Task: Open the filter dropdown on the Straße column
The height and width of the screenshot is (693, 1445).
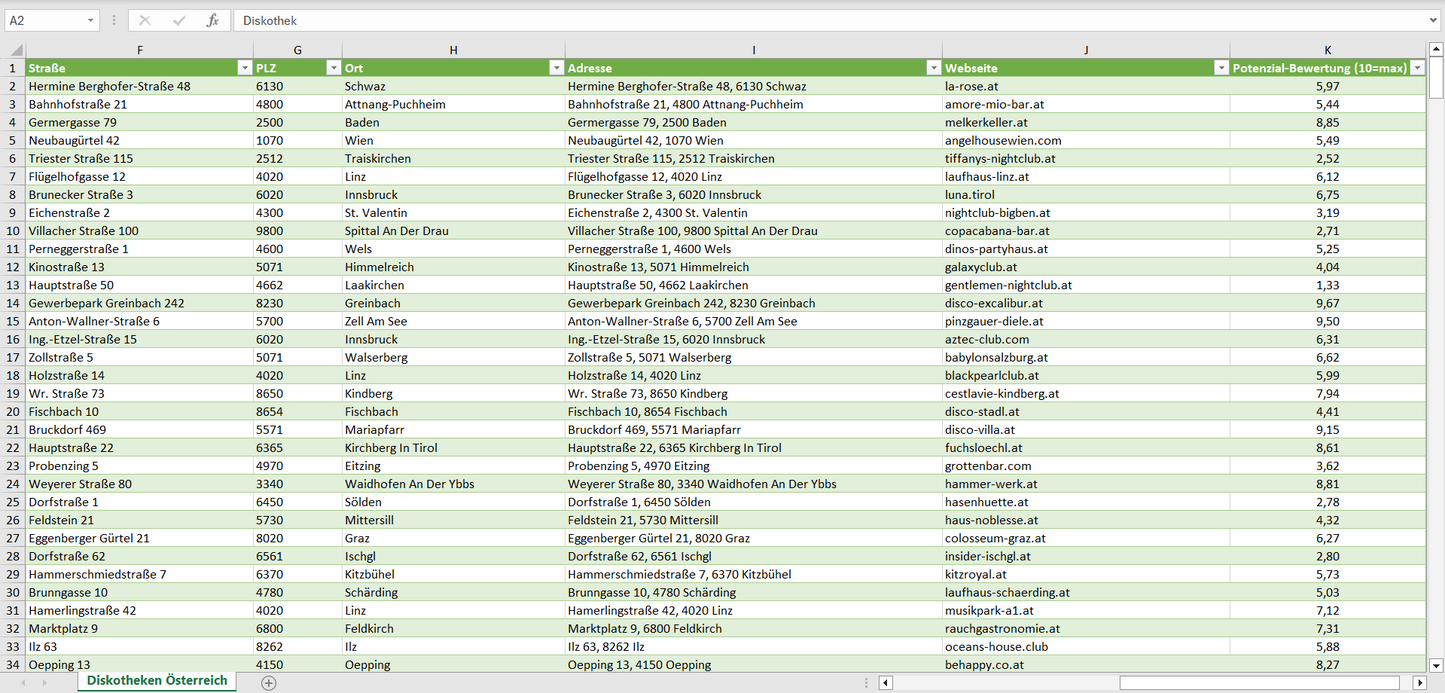Action: click(x=245, y=67)
